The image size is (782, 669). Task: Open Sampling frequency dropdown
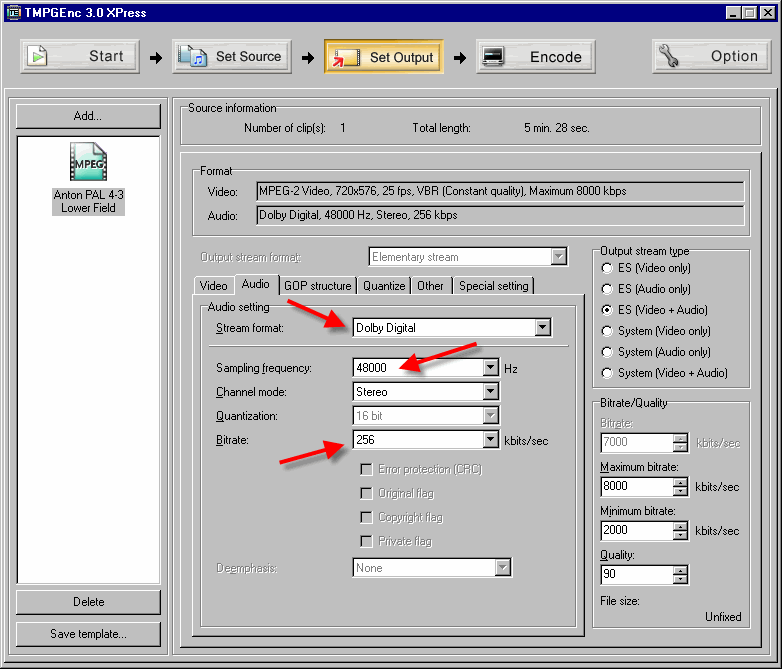[x=491, y=368]
